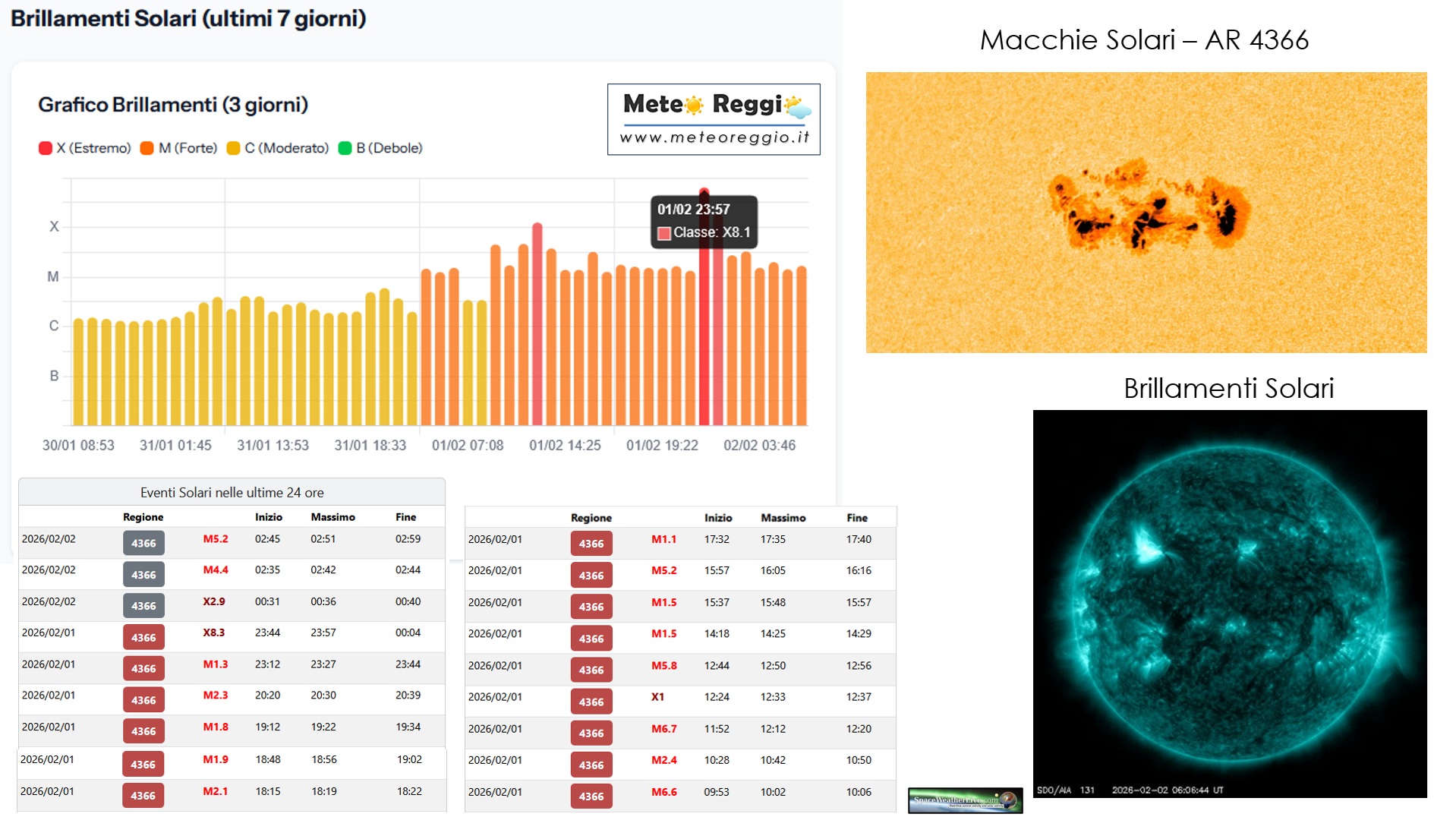Viewport: 1456px width, 817px height.
Task: Hide the C (Moderato) series in legend
Action: (x=278, y=148)
